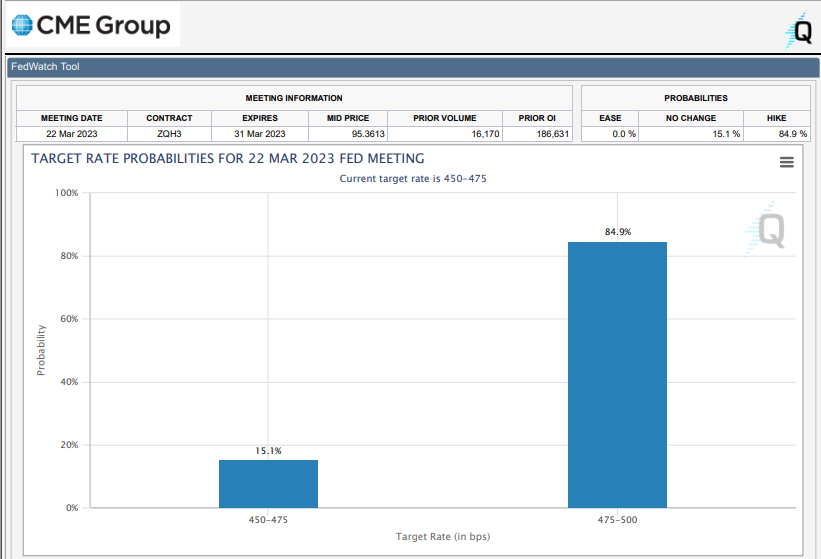
Task: Click the 40% y-axis tick label
Action: click(69, 382)
